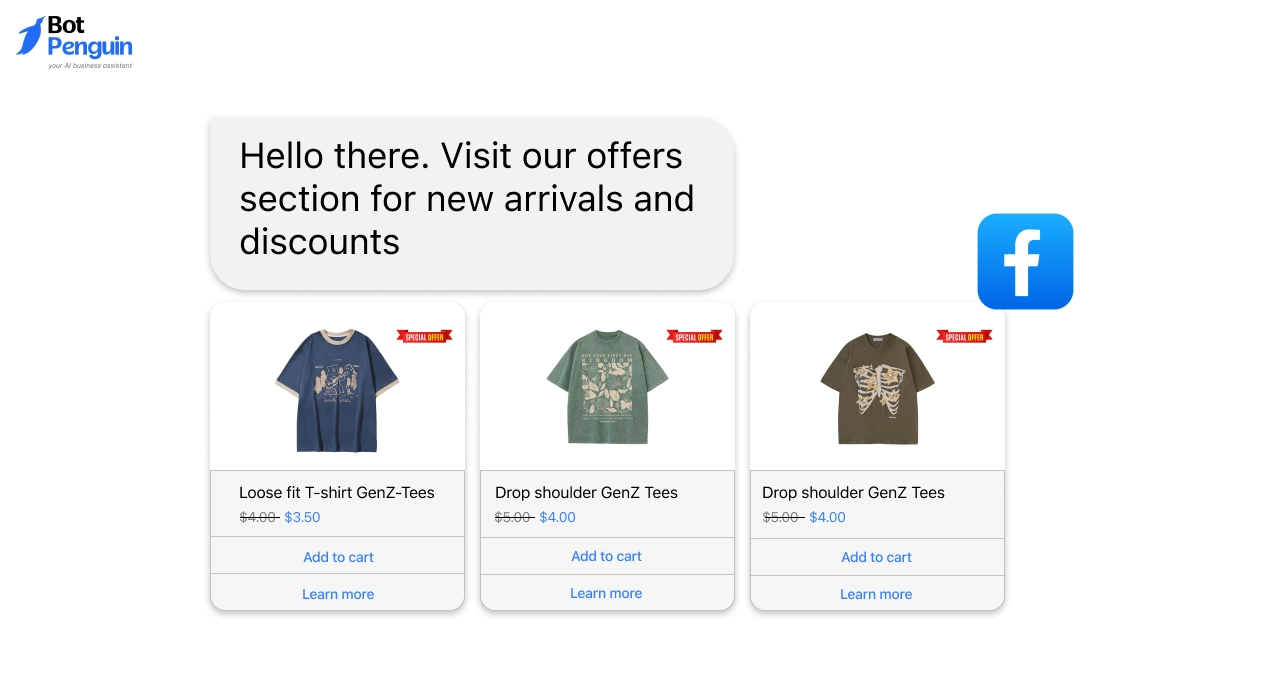Select the $4.00 price on green tee card
This screenshot has height=686, width=1288.
click(558, 517)
